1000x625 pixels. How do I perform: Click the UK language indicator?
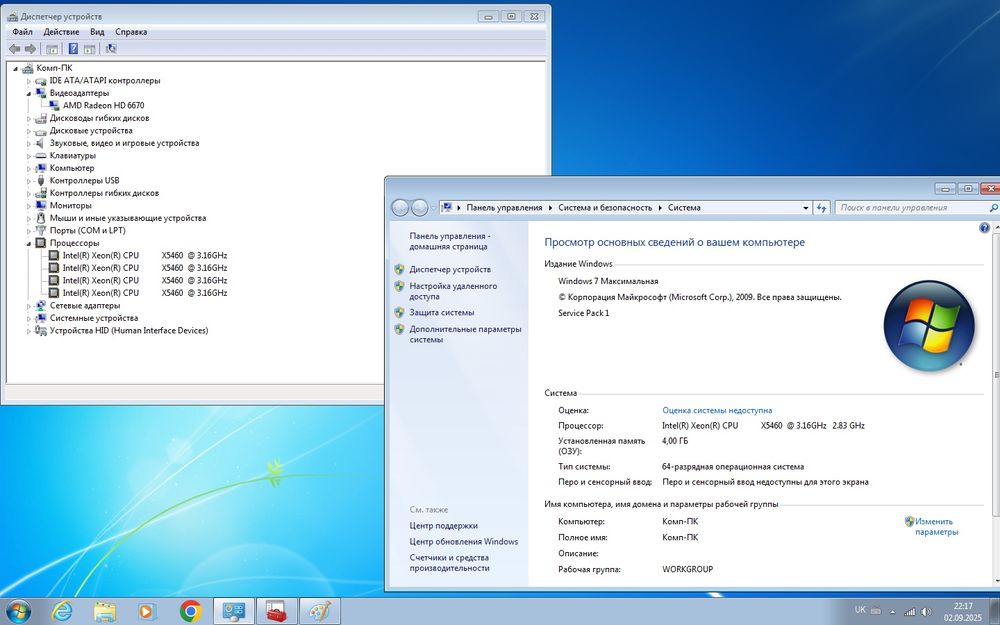pos(860,610)
